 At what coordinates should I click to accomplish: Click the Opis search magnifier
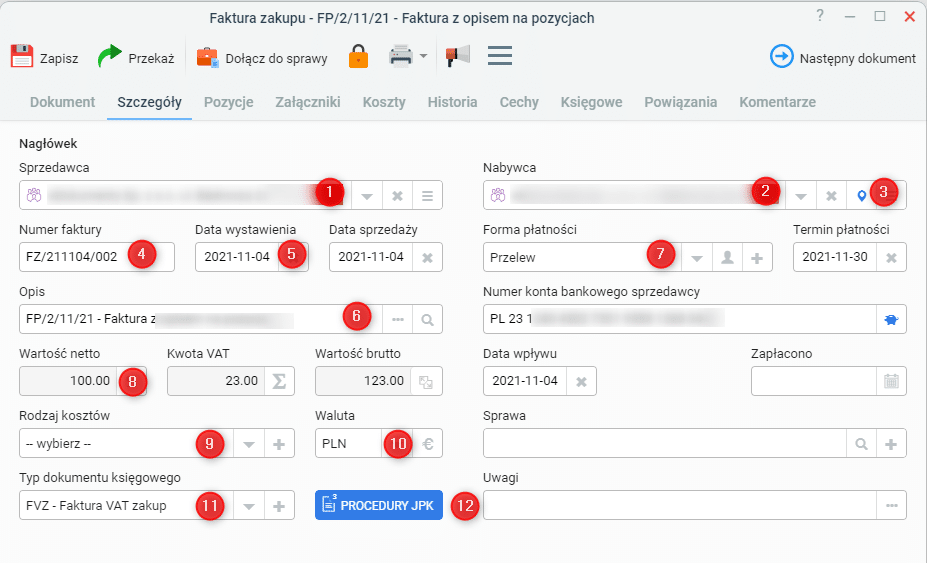click(x=427, y=319)
